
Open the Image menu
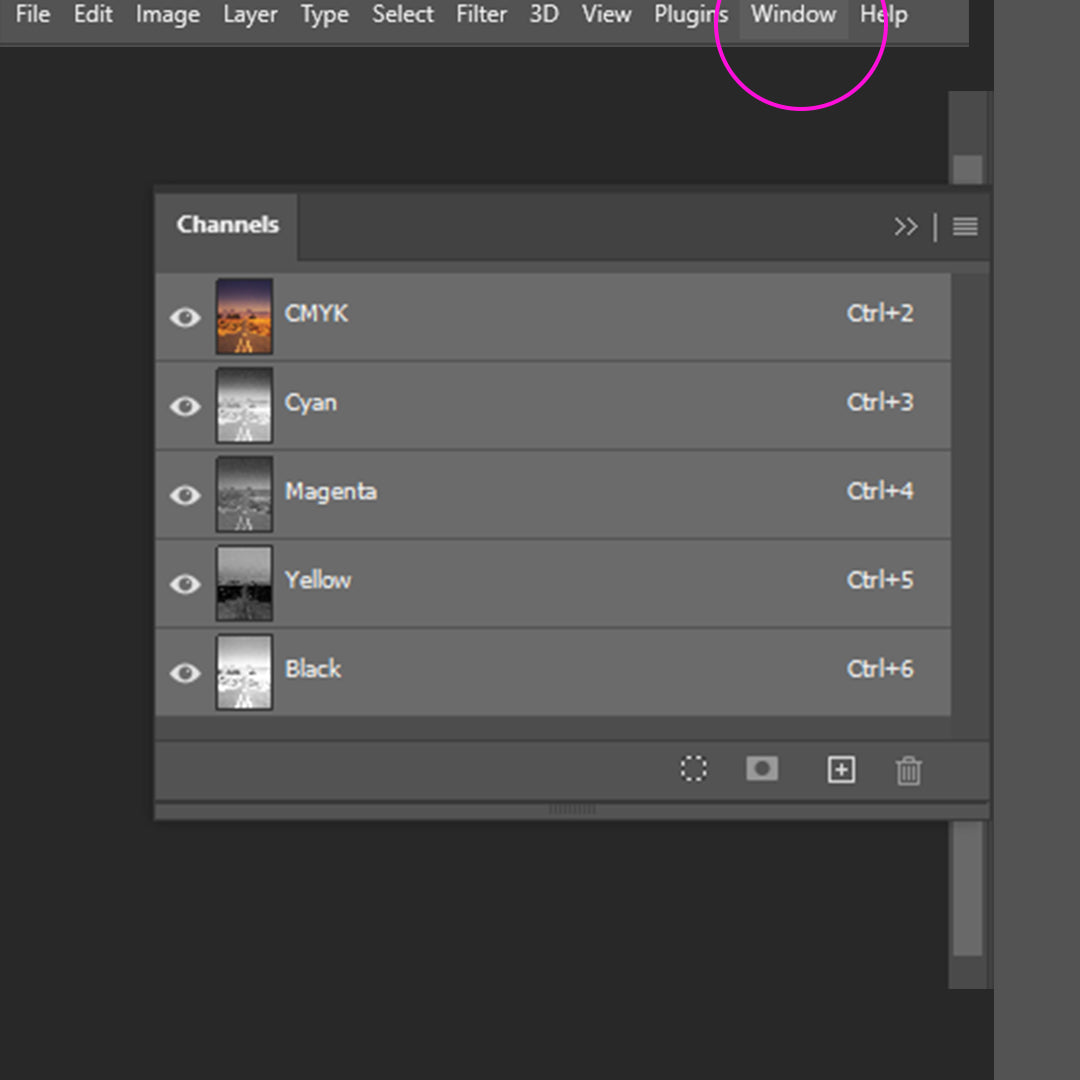(x=167, y=15)
